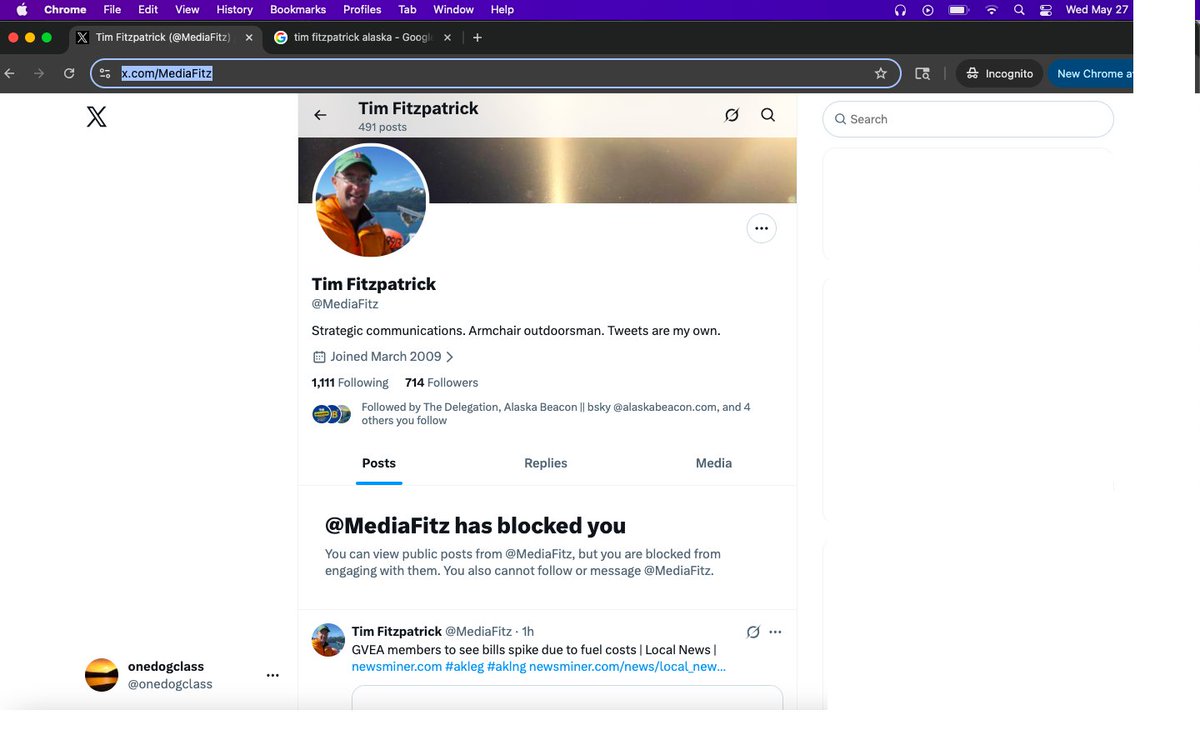Open Grok icon in the profile header
Viewport: 1200px width, 750px height.
732,115
